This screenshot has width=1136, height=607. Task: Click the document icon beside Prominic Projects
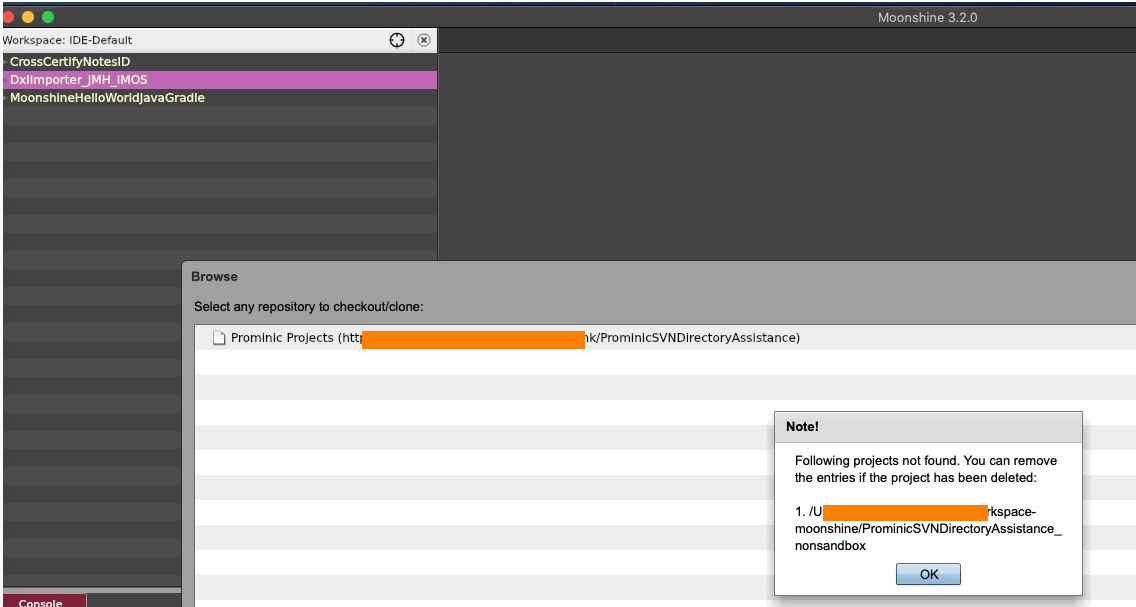[218, 338]
